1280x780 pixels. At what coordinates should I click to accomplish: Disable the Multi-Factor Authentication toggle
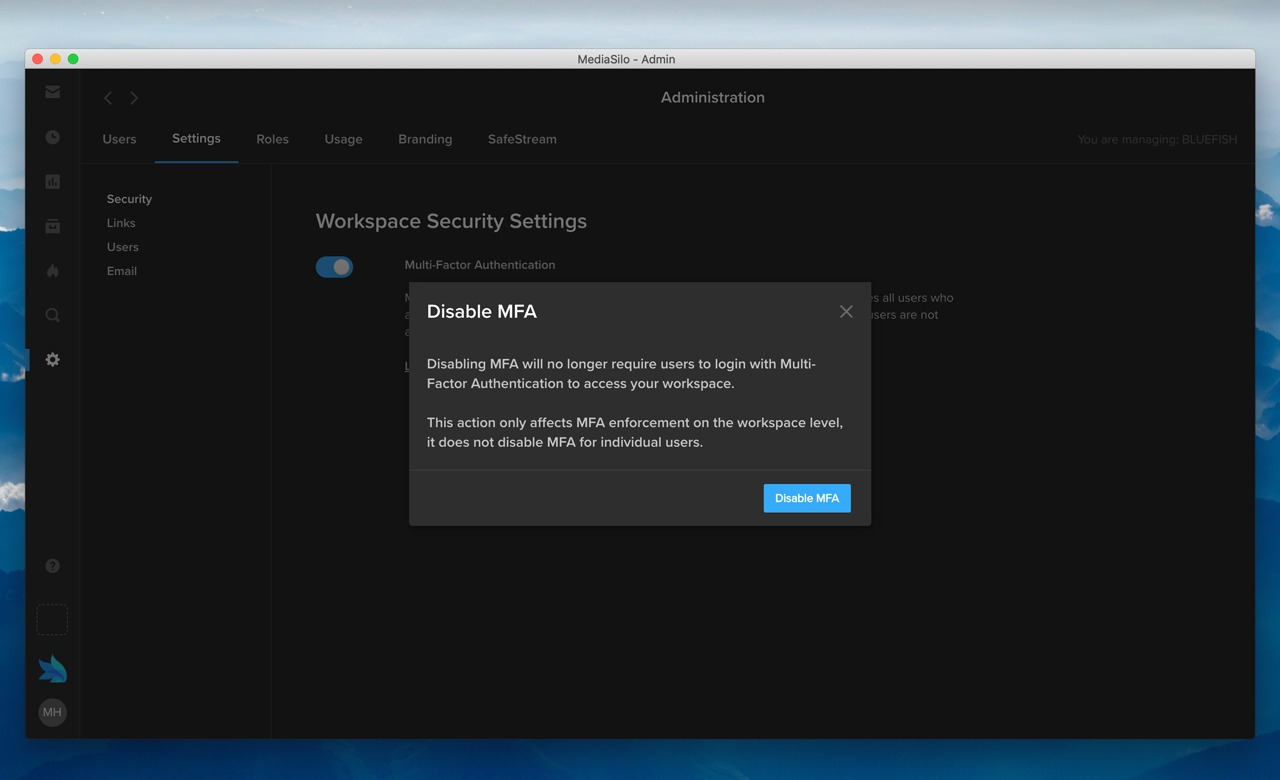tap(334, 267)
